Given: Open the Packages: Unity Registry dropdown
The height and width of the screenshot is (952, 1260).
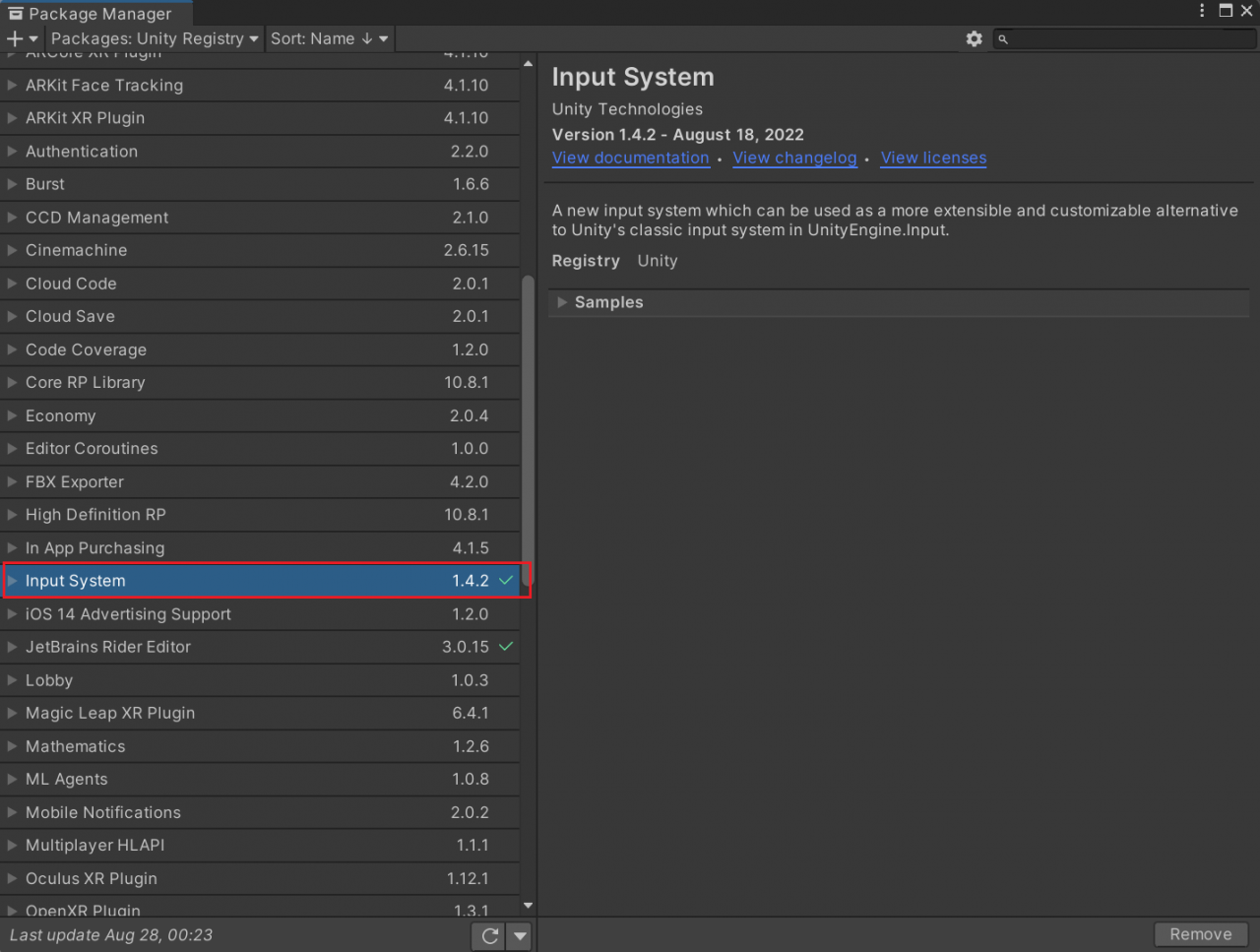Looking at the screenshot, I should point(155,38).
